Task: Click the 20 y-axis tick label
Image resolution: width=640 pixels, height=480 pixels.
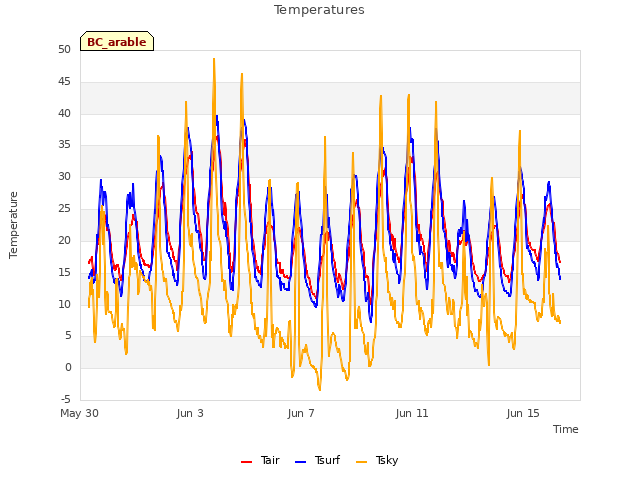Action: click(x=64, y=240)
